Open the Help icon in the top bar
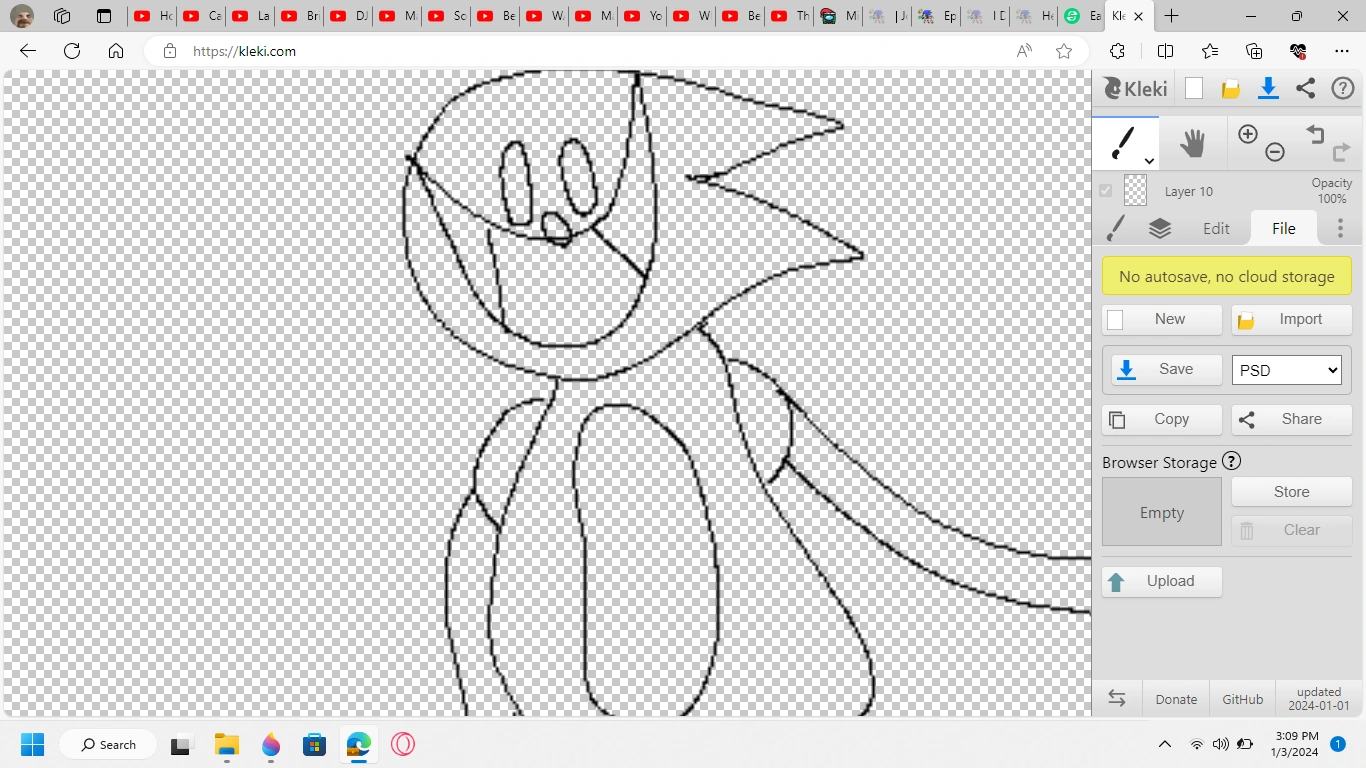This screenshot has height=768, width=1366. [1343, 88]
